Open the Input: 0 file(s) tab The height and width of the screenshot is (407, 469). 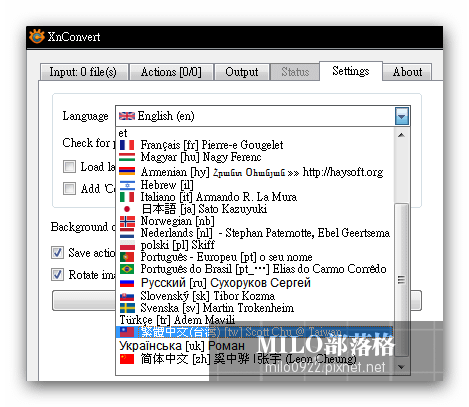coord(84,72)
